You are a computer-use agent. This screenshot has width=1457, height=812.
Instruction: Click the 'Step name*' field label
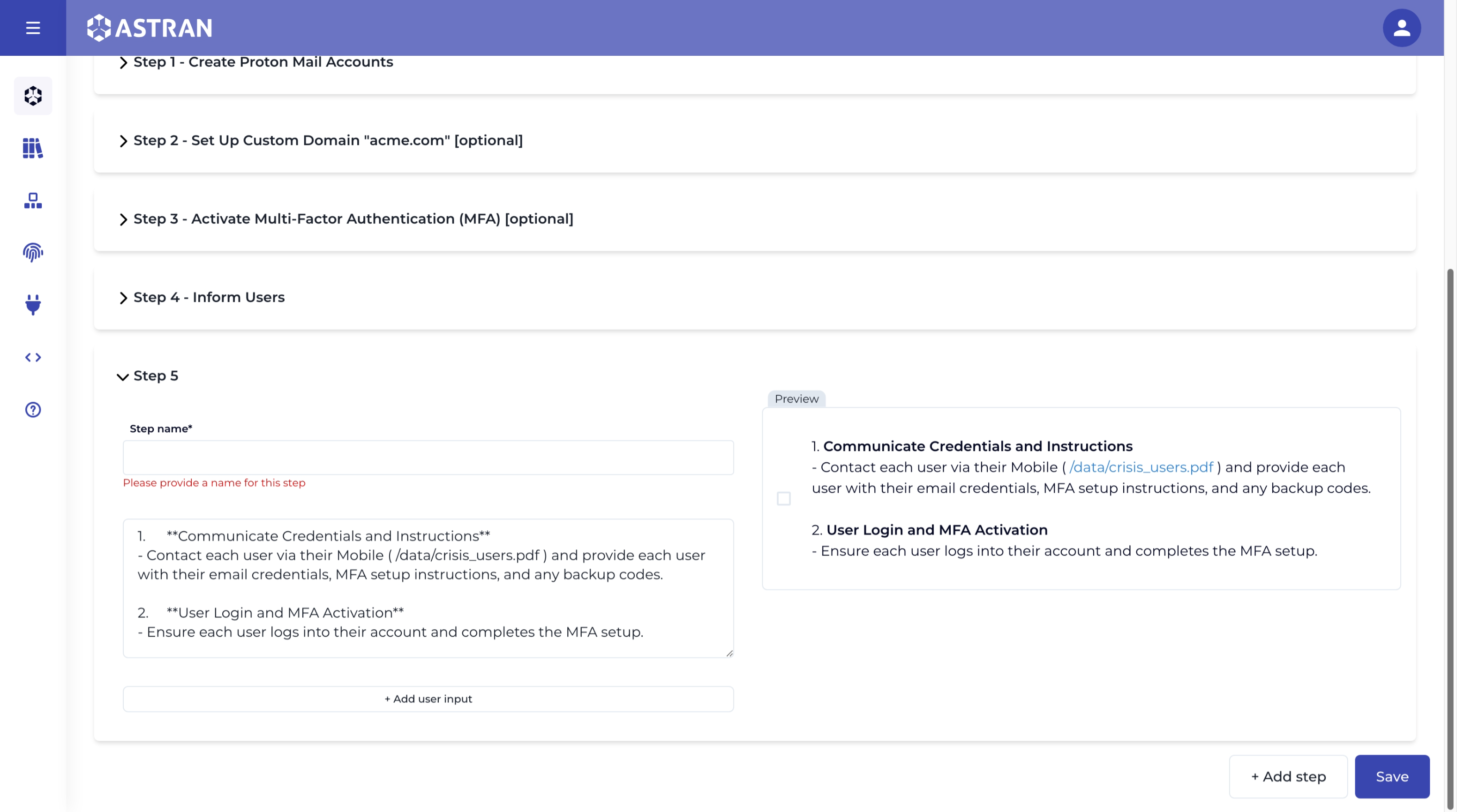click(x=161, y=429)
